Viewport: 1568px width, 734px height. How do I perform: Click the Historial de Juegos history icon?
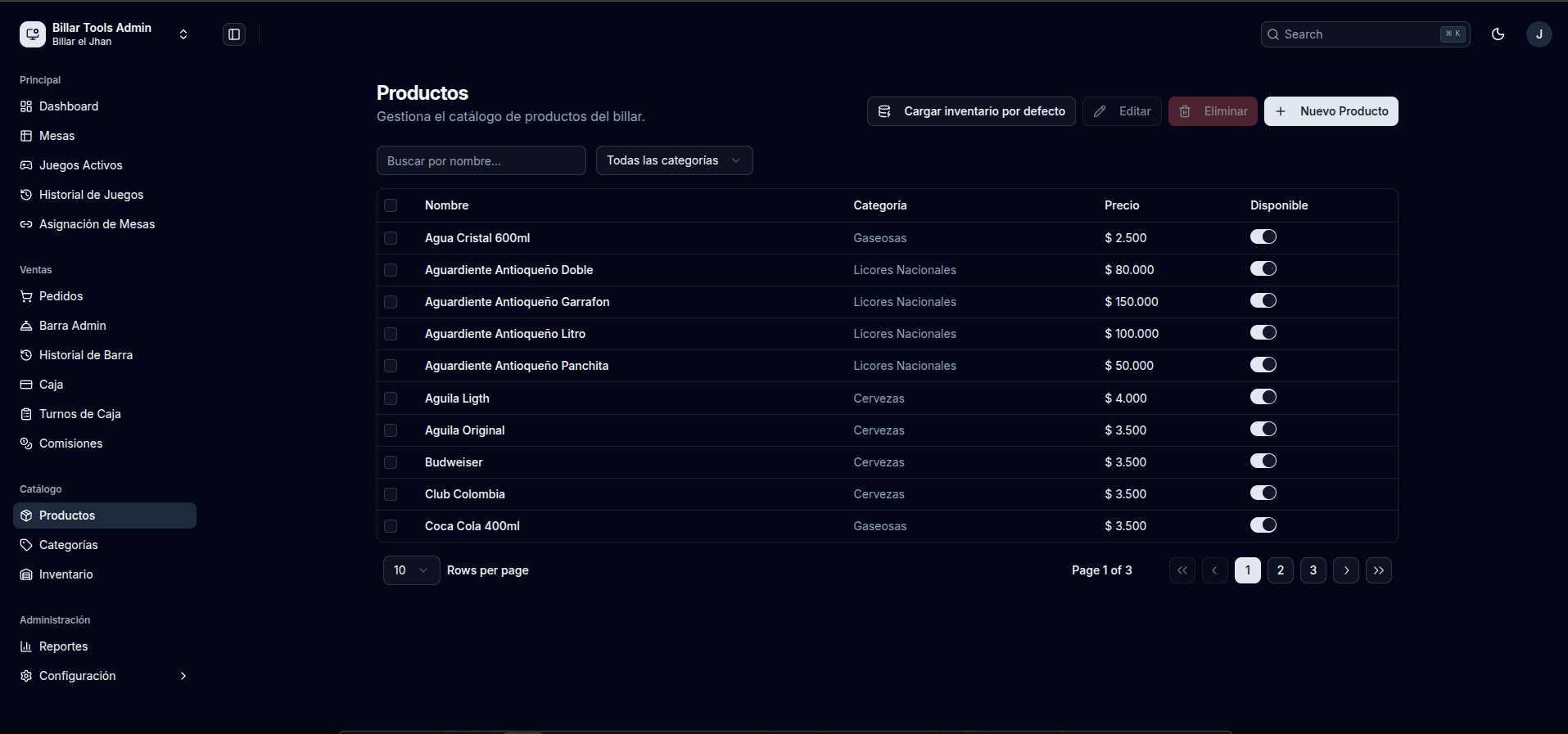(x=26, y=195)
